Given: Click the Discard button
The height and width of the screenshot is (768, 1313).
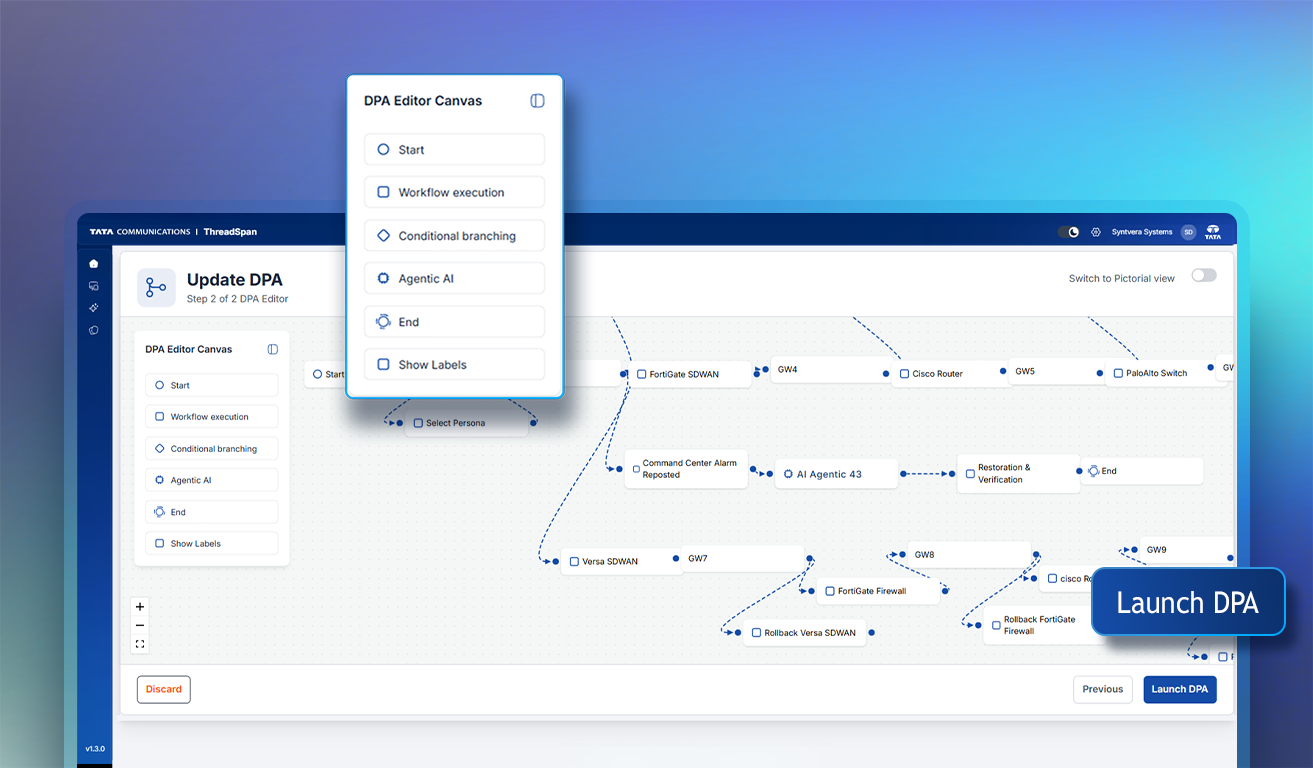Looking at the screenshot, I should tap(164, 689).
